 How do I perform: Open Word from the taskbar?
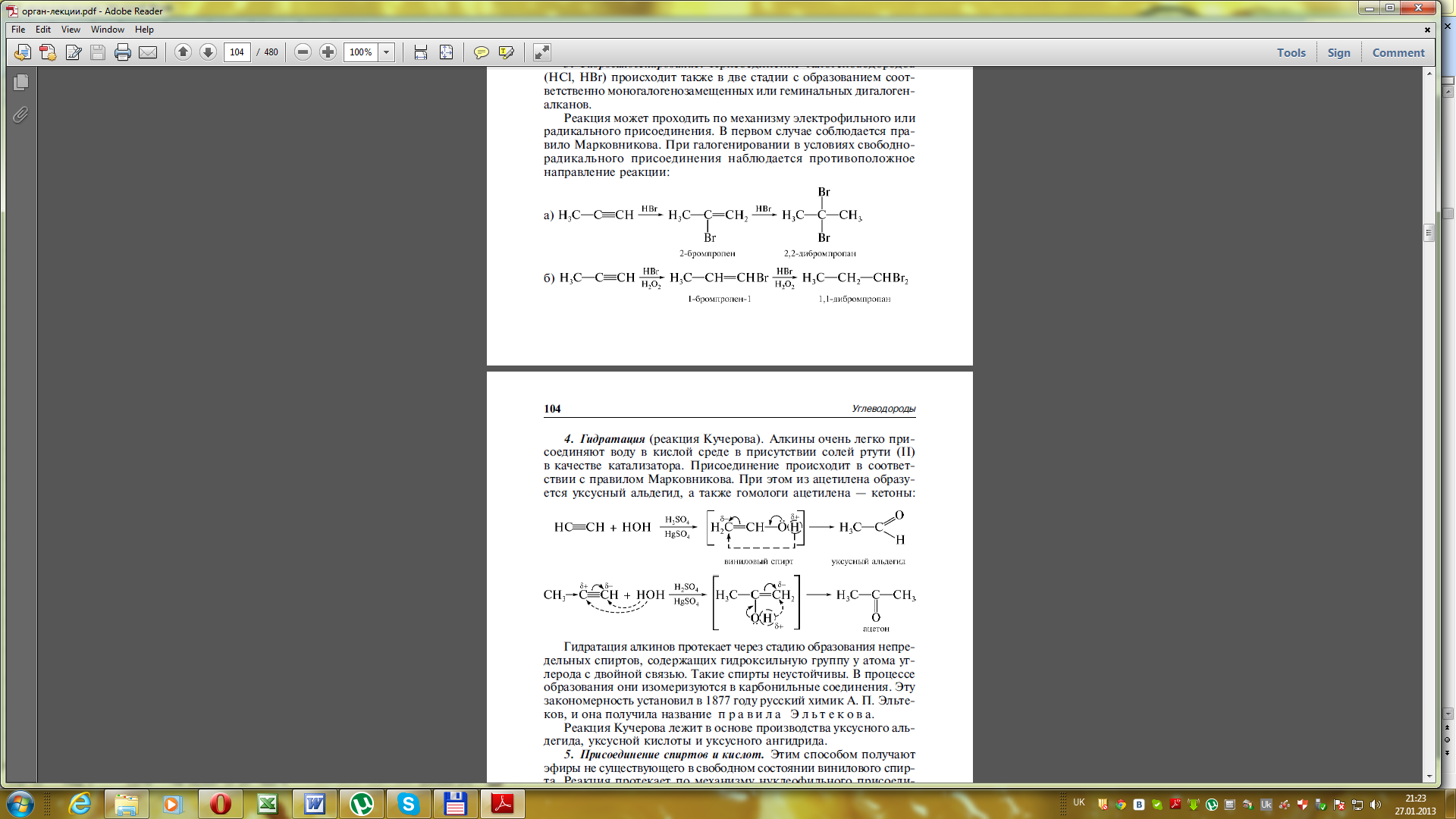(314, 804)
